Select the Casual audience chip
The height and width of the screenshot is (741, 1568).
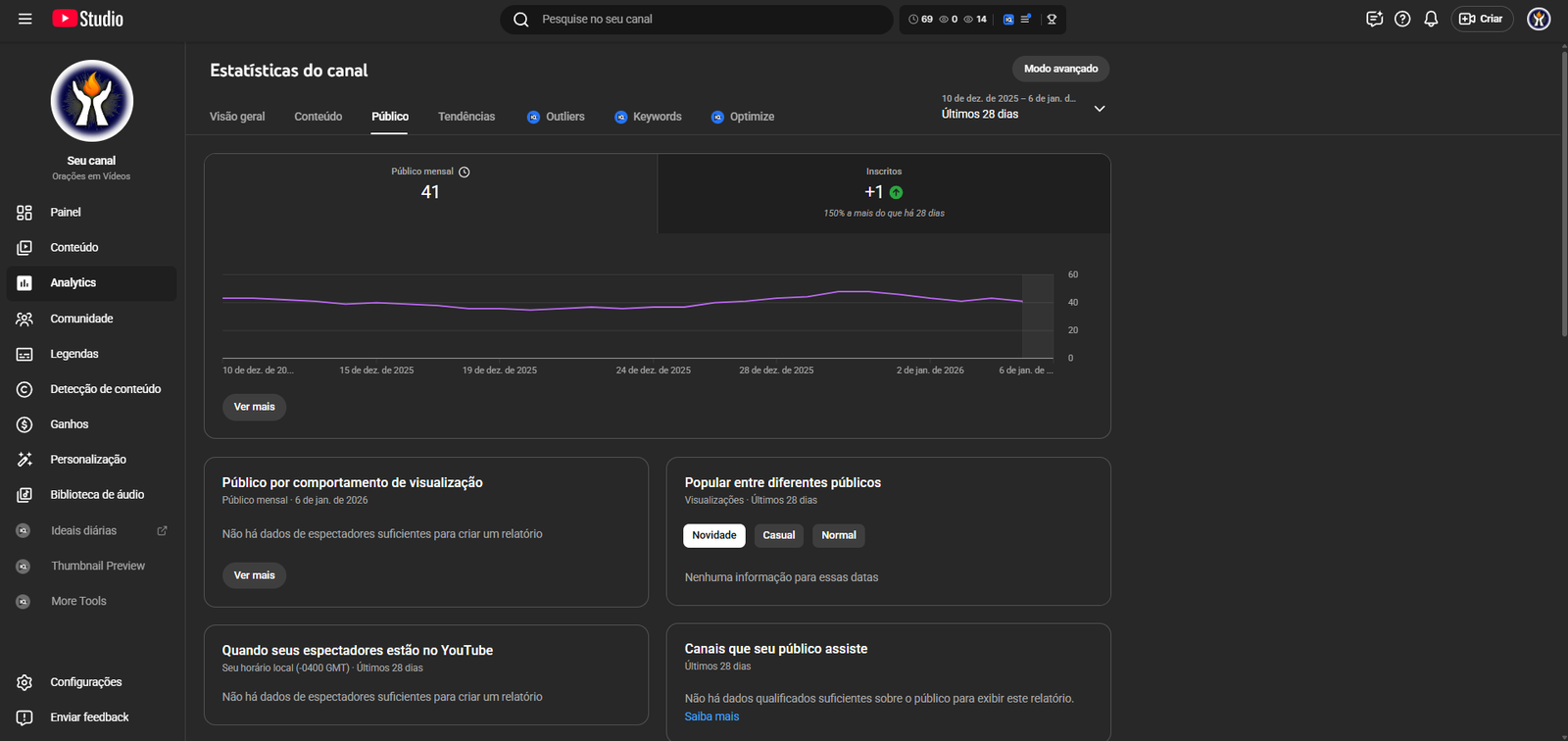[x=779, y=535]
